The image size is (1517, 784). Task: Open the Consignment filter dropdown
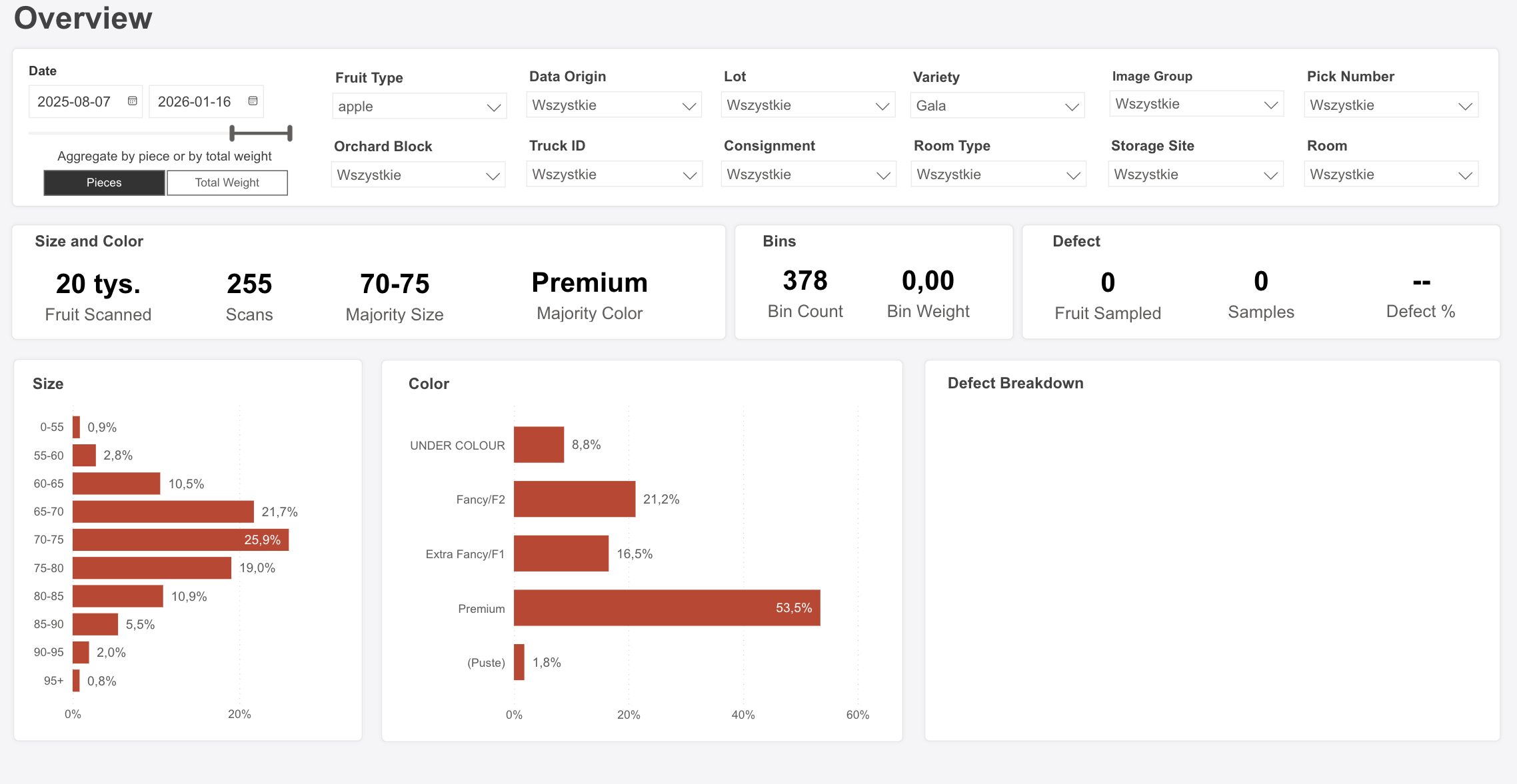[x=808, y=175]
